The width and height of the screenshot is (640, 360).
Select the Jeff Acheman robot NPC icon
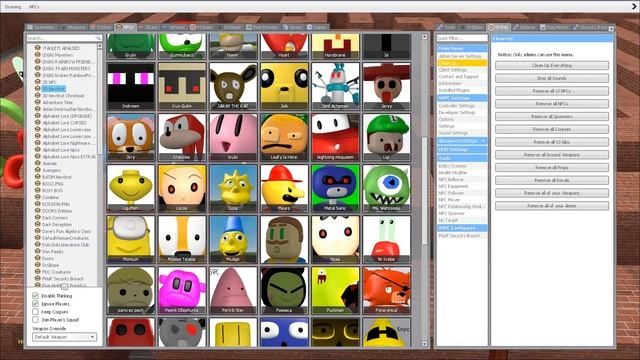pyautogui.click(x=336, y=86)
